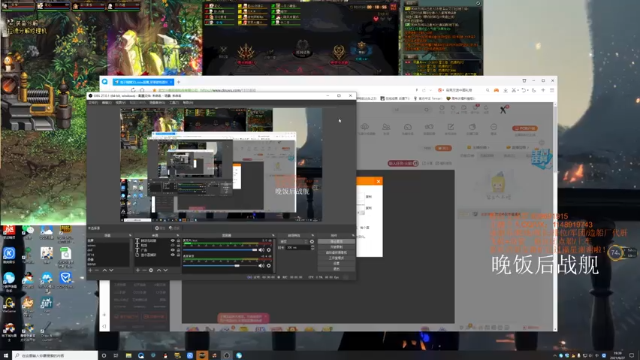Click the edit pencil icon in browser page toolbar
This screenshot has height=360, width=640.
pos(451,127)
